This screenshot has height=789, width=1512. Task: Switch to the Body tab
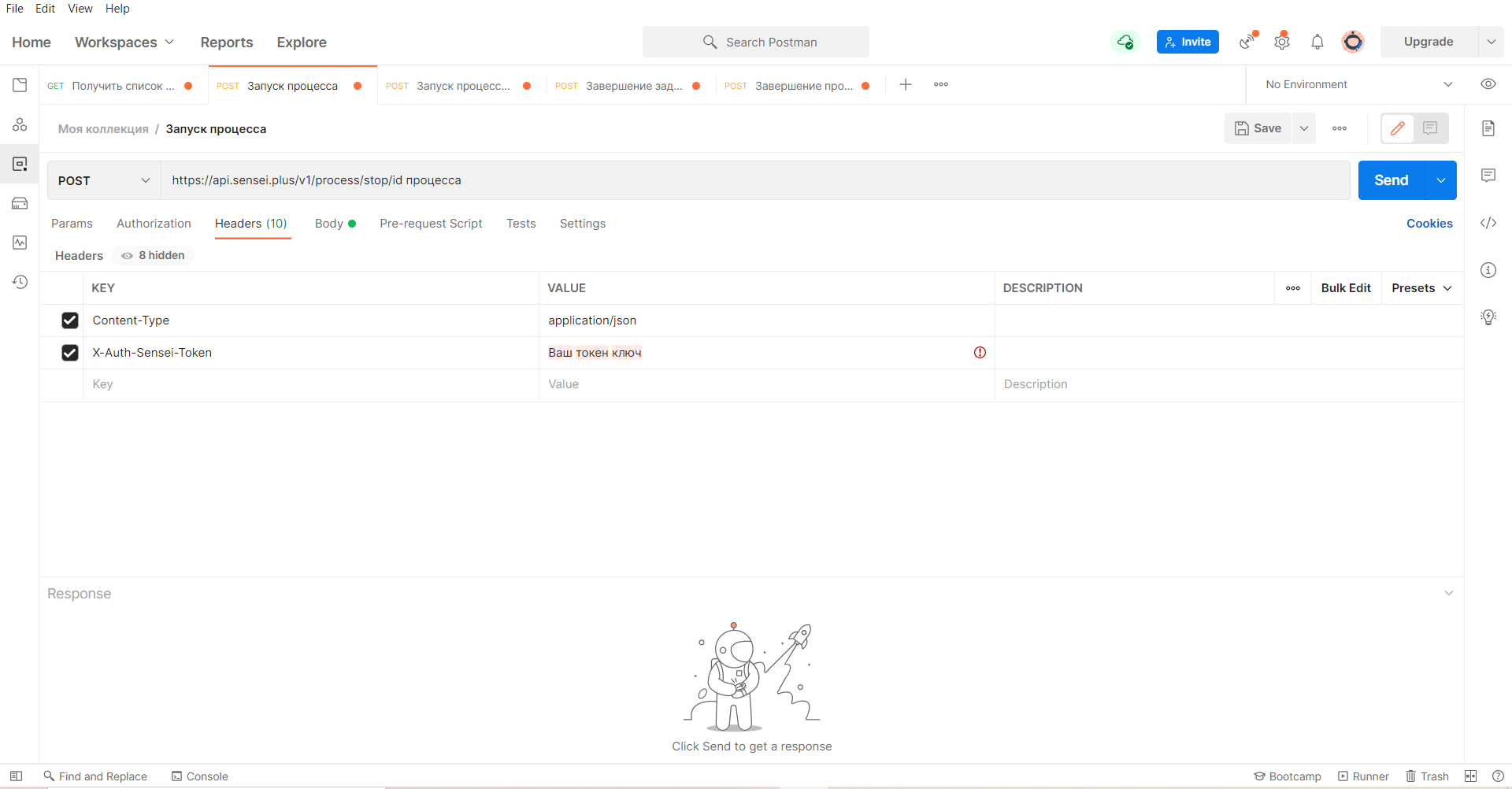click(335, 224)
